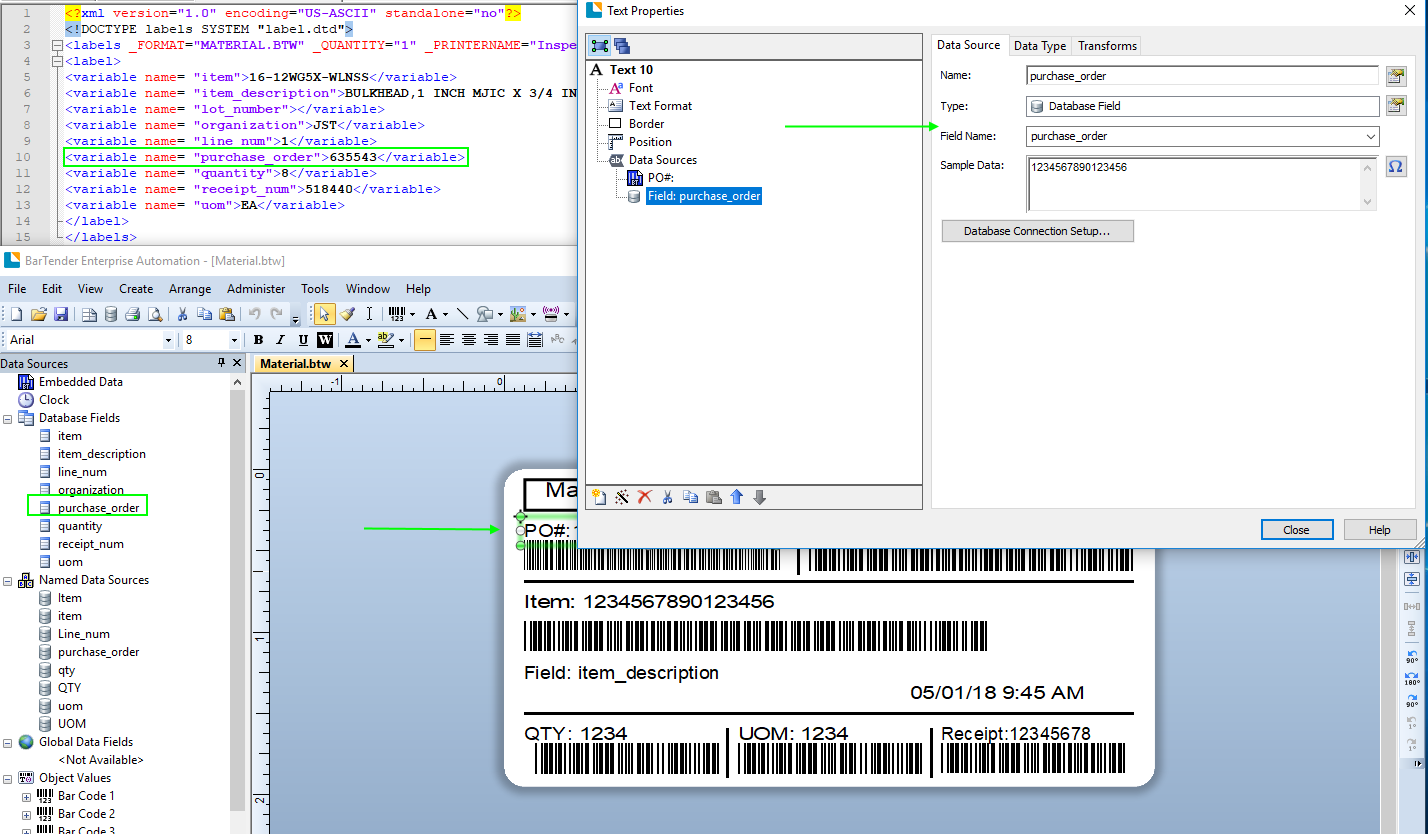Open the font size 8 dropdown
This screenshot has width=1428, height=834.
pyautogui.click(x=234, y=340)
